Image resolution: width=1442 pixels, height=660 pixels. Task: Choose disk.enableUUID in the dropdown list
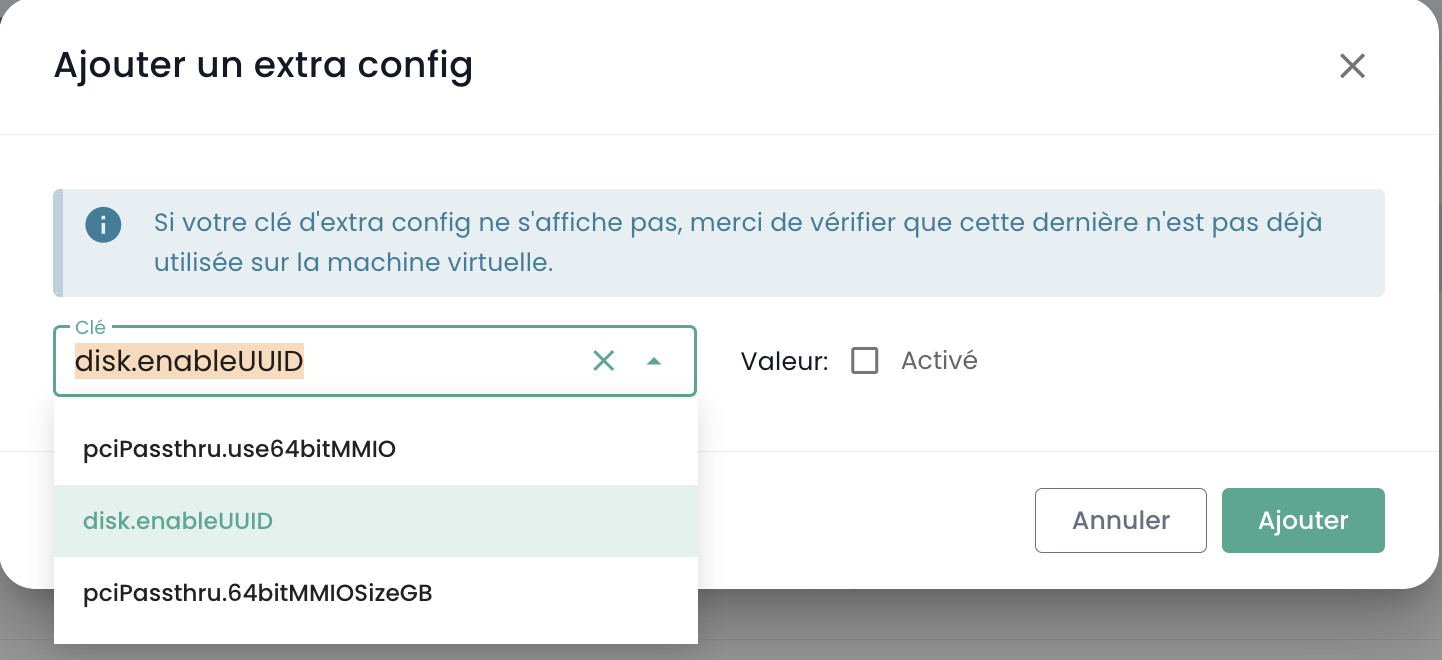click(x=178, y=521)
